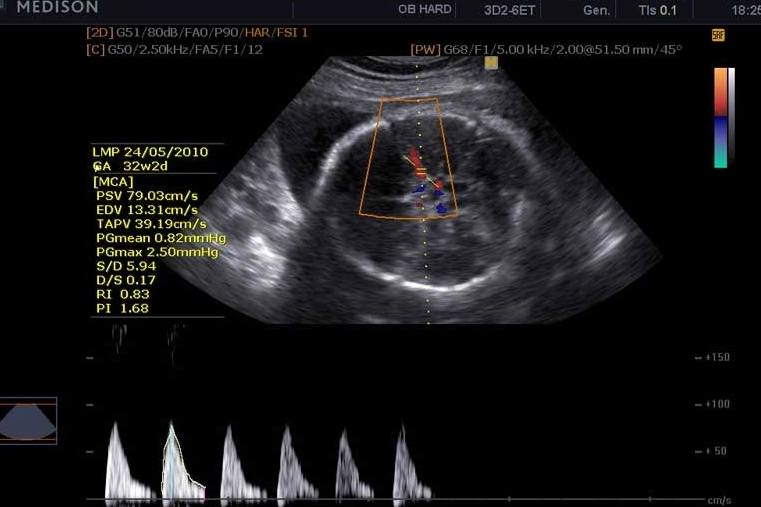The height and width of the screenshot is (507, 761).
Task: Click the +150 velocity scale mark
Action: [x=714, y=357]
